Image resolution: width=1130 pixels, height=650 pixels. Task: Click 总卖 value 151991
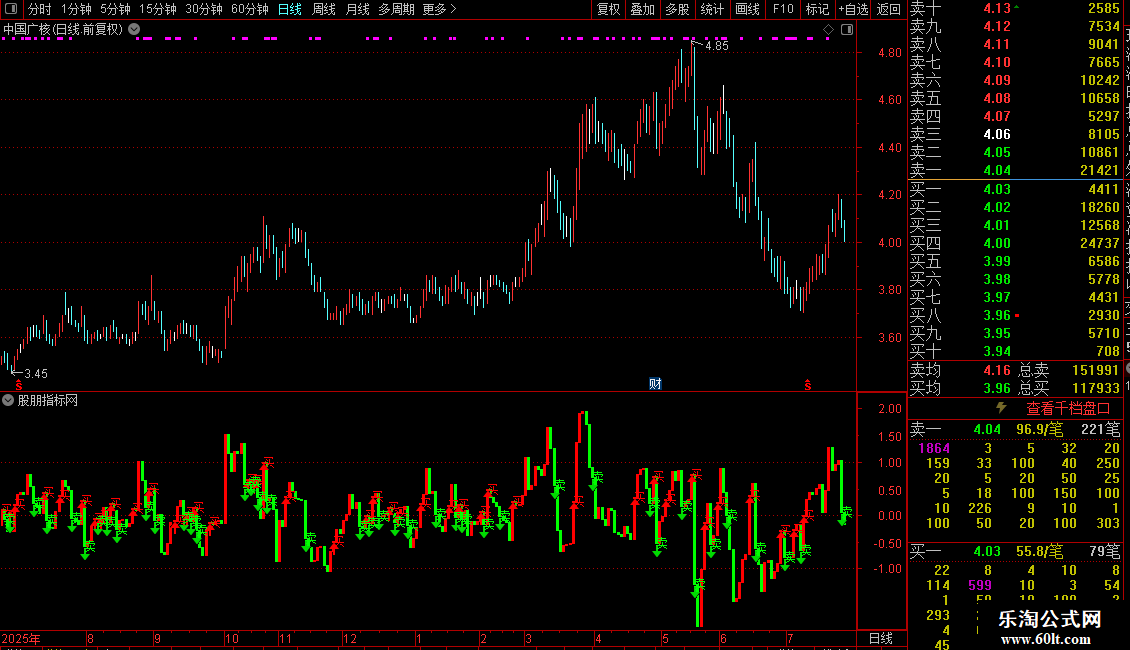tap(1095, 370)
